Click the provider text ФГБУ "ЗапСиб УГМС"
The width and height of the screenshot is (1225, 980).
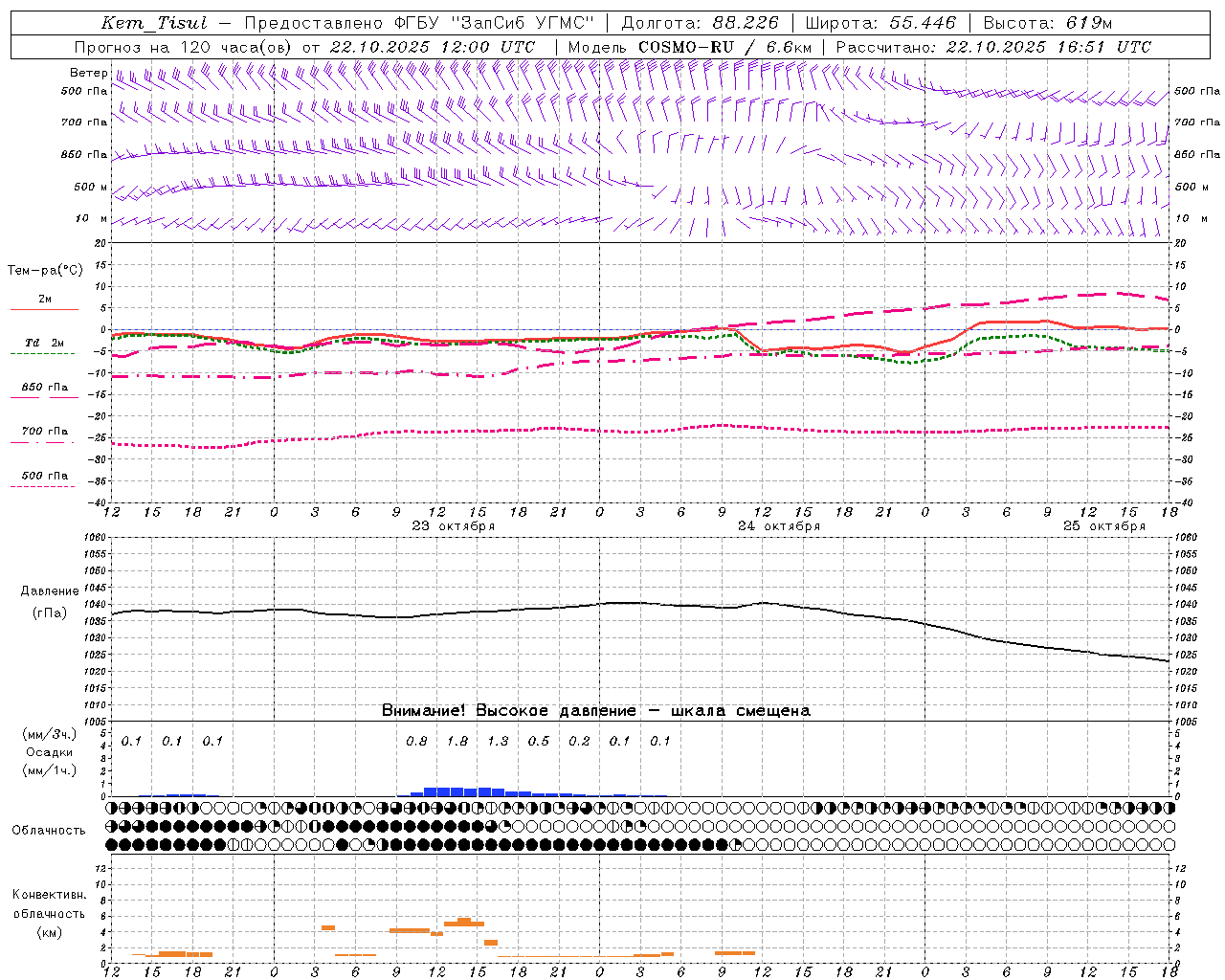494,23
